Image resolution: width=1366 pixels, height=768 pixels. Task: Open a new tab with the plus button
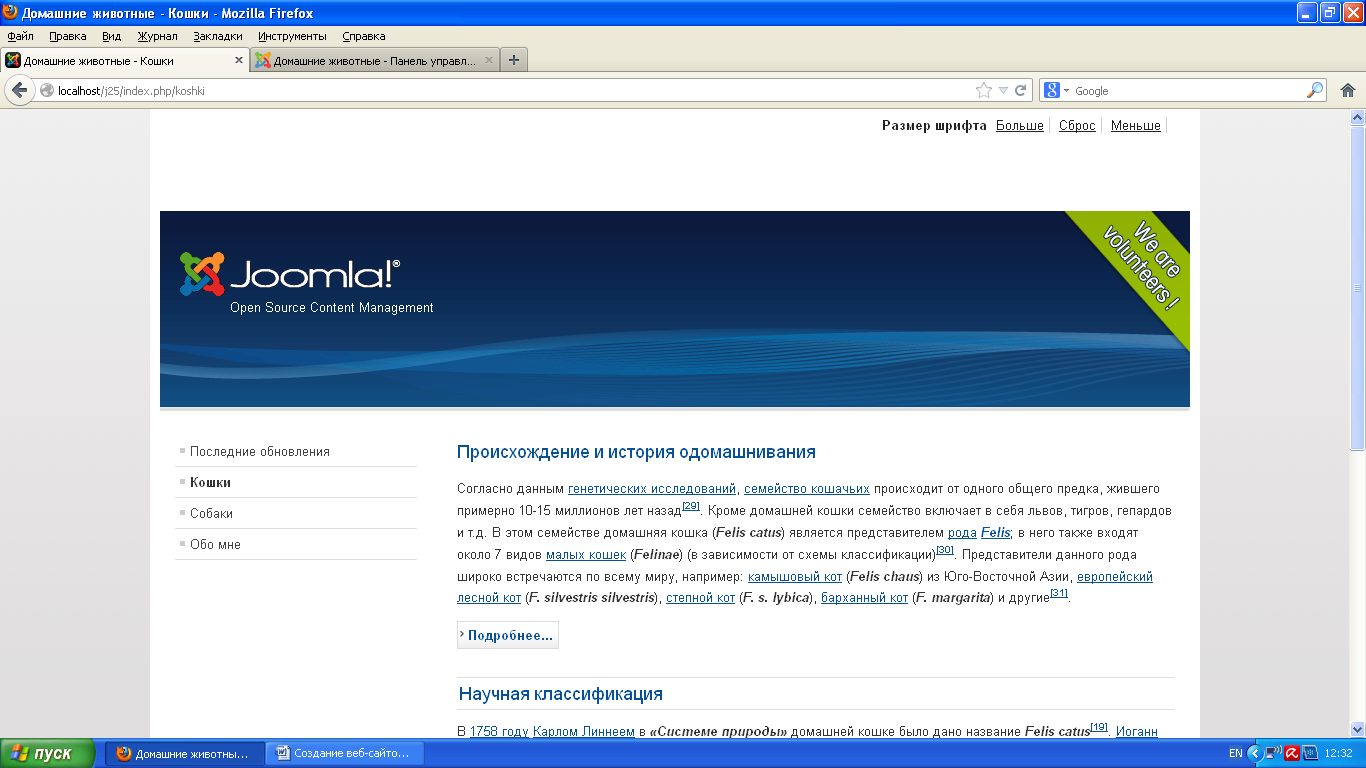pos(514,60)
